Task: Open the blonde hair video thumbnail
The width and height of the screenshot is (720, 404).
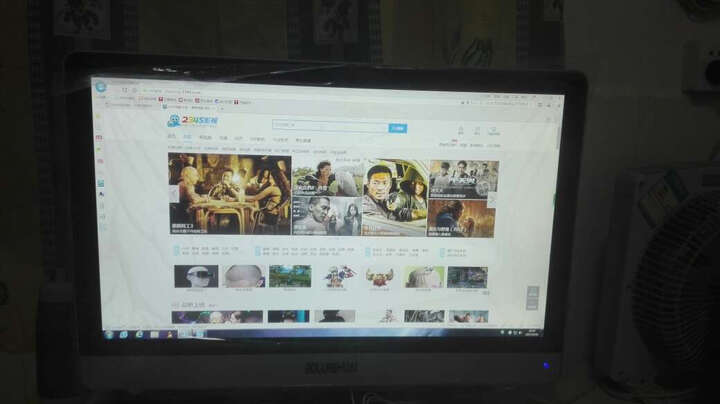Action: pyautogui.click(x=424, y=277)
